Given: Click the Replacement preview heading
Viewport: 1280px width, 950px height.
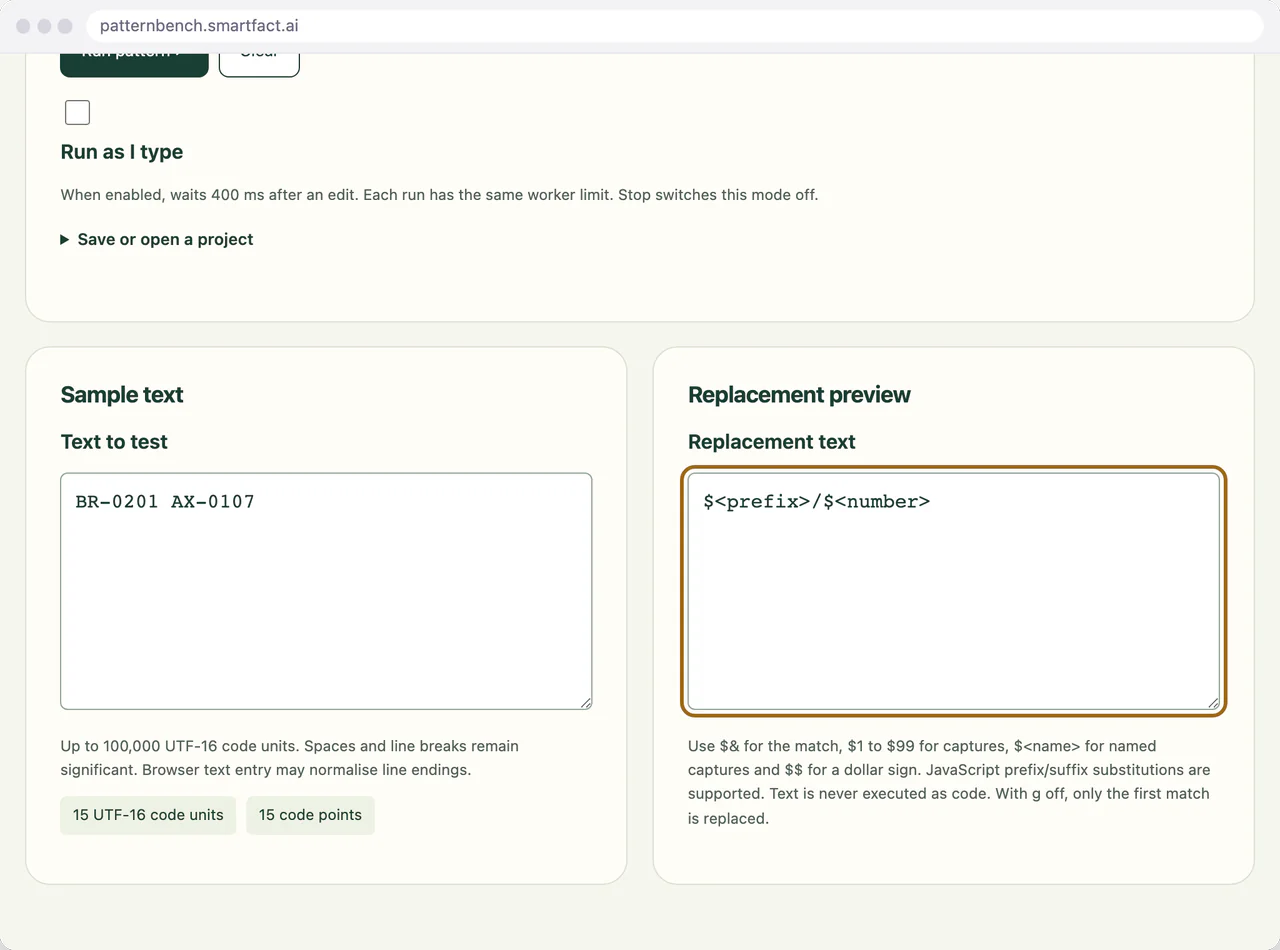Looking at the screenshot, I should (x=799, y=395).
